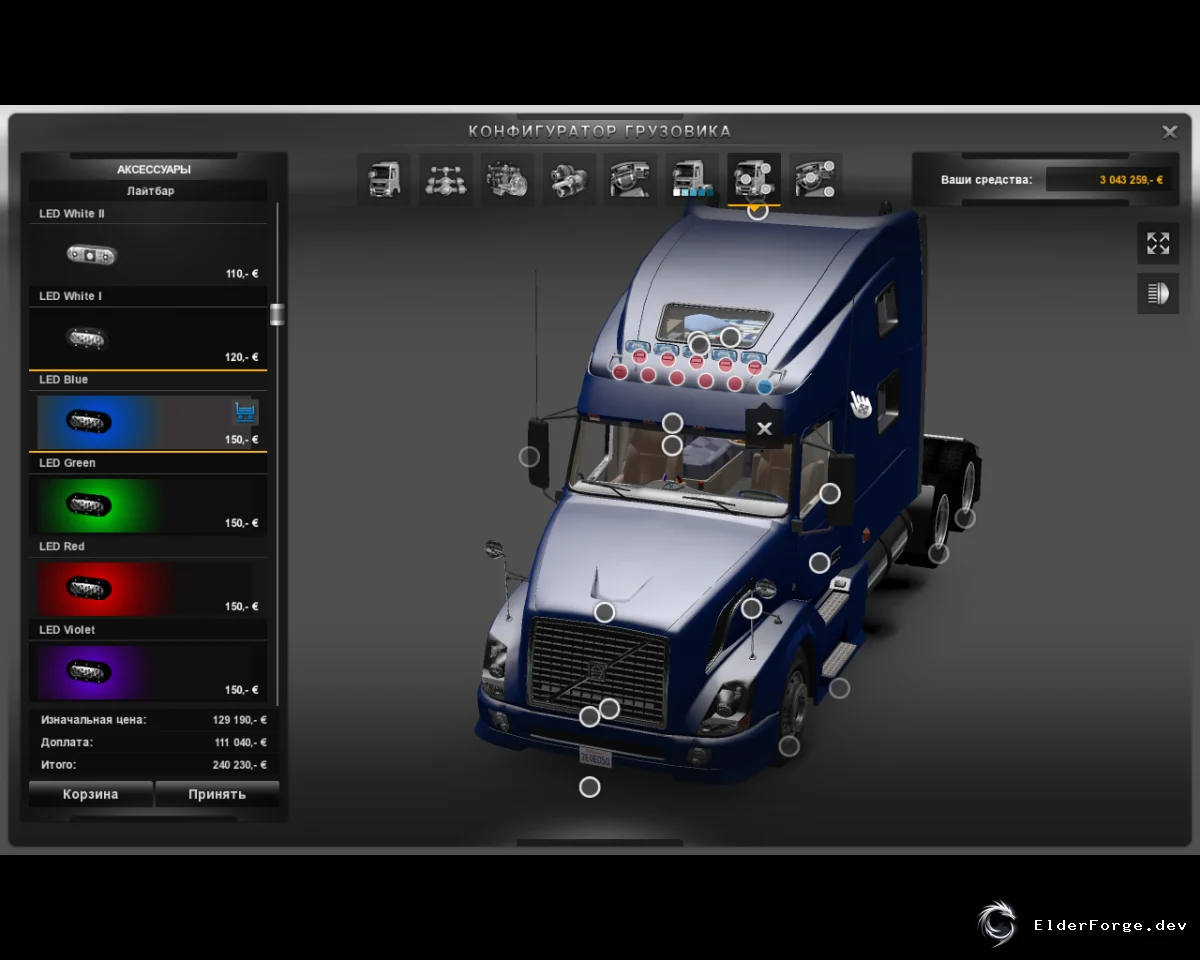This screenshot has height=960, width=1200.
Task: Open the chassis configuration tab
Action: click(x=445, y=180)
